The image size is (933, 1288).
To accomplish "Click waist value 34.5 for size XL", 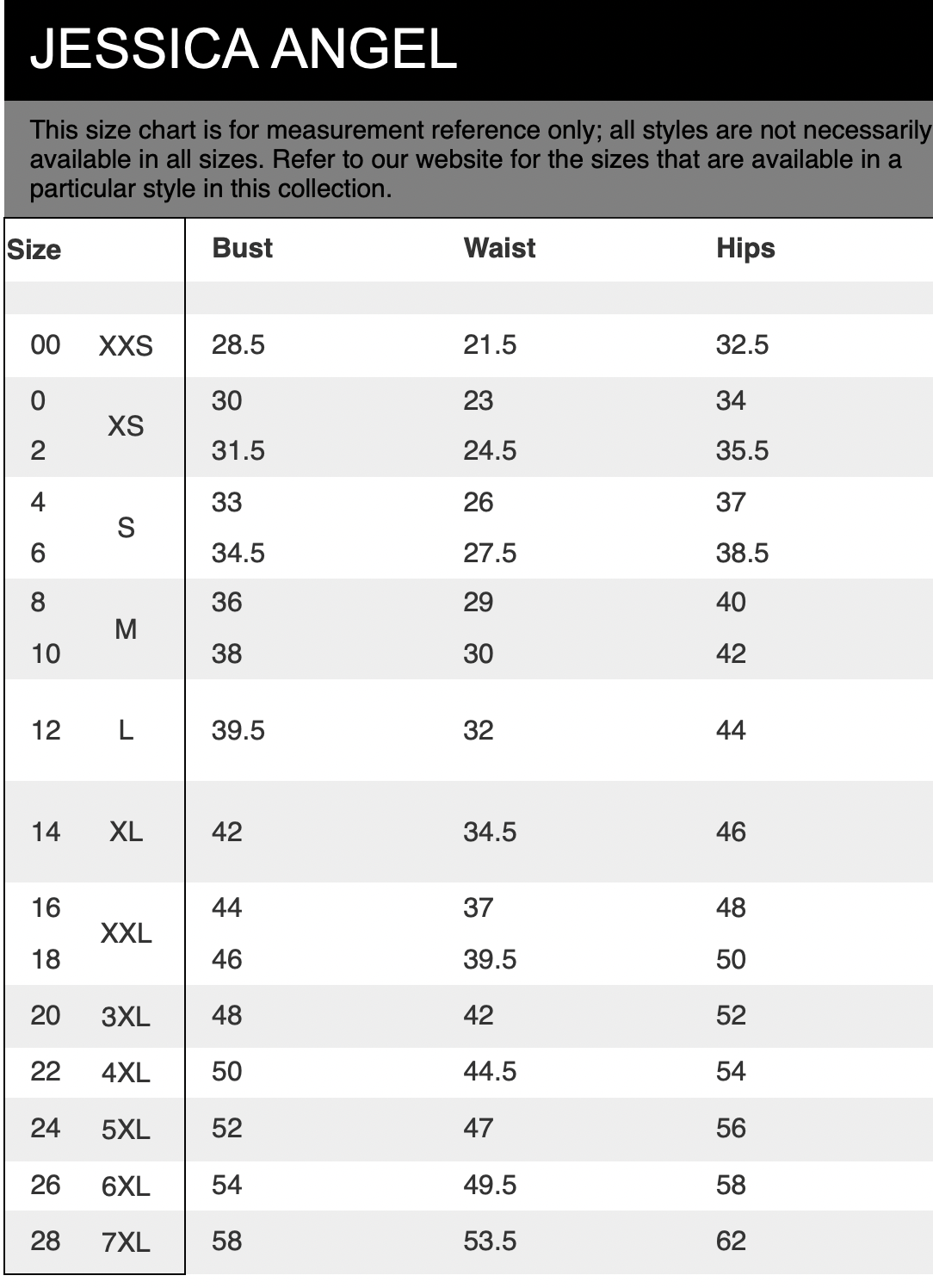I will (490, 832).
